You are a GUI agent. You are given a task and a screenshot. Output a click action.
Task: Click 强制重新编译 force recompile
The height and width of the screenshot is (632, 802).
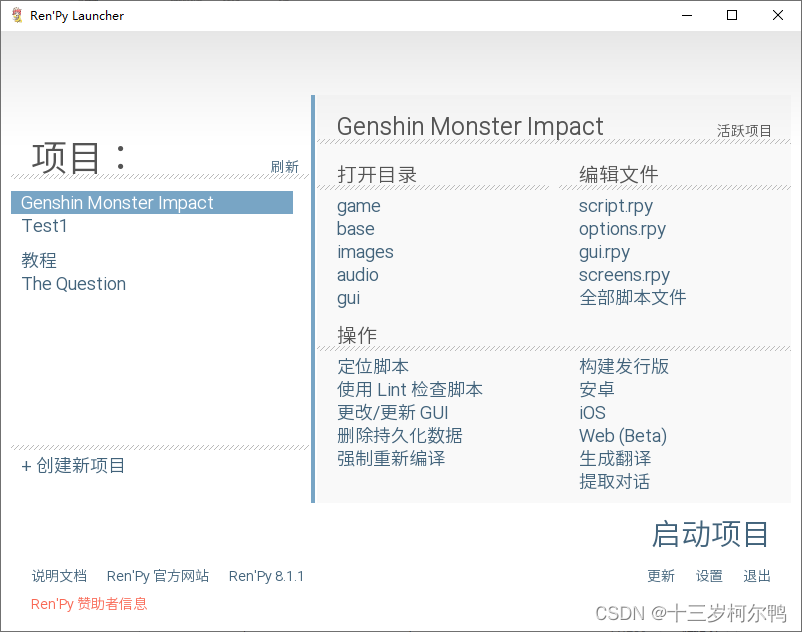[391, 458]
